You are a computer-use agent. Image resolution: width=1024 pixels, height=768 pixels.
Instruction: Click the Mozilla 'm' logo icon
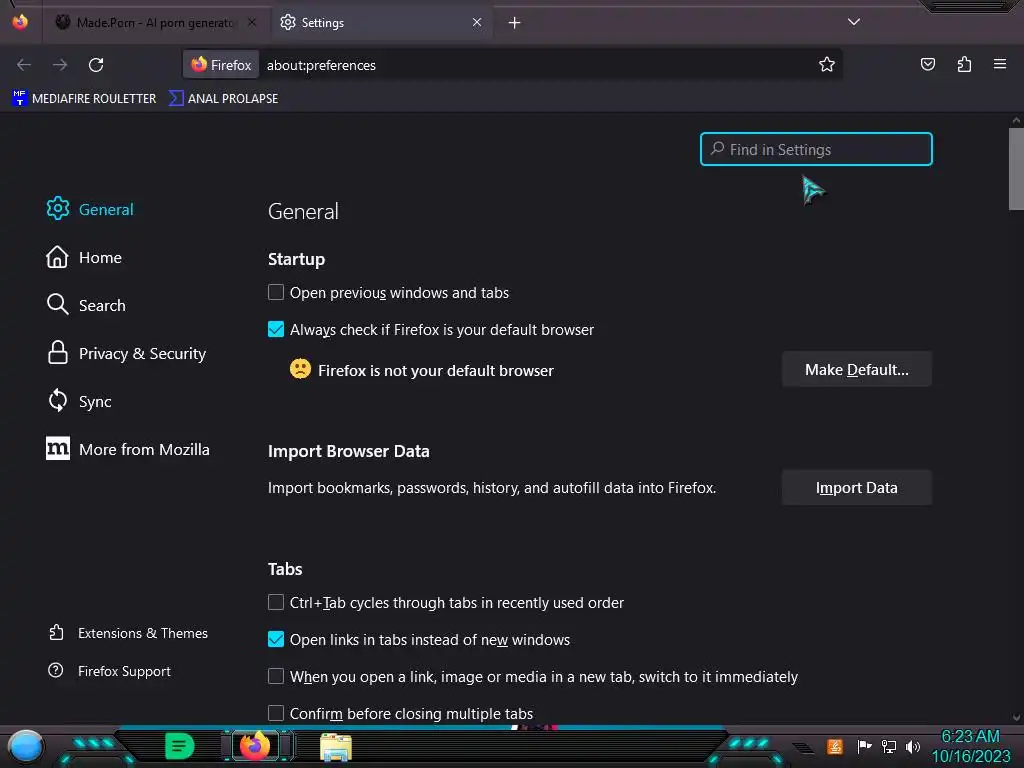tap(57, 449)
